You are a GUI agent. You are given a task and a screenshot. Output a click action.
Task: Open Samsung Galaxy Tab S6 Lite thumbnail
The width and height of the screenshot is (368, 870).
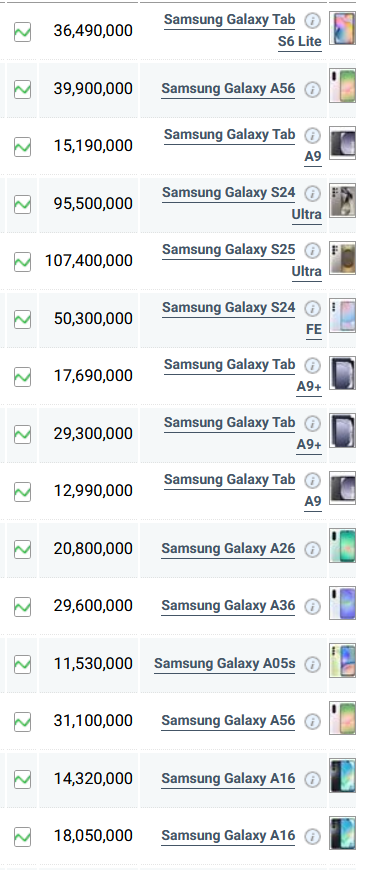point(342,27)
